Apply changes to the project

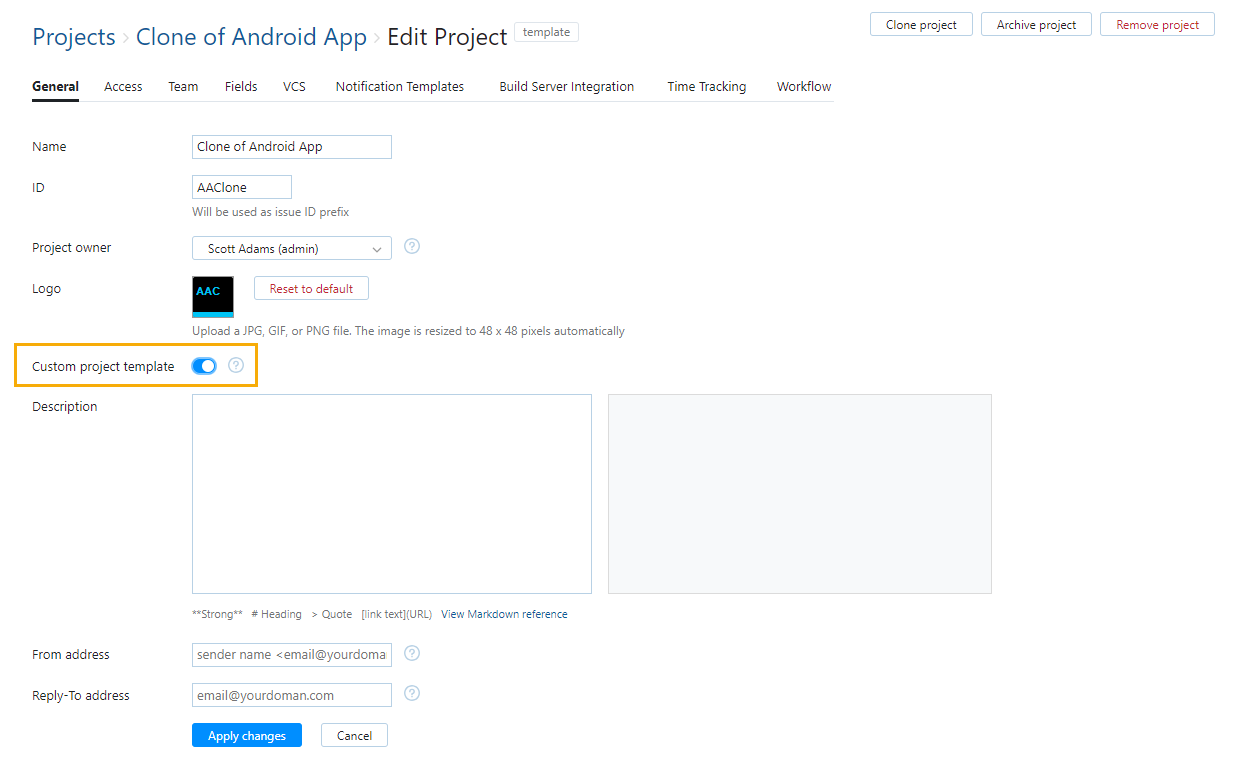pos(246,735)
